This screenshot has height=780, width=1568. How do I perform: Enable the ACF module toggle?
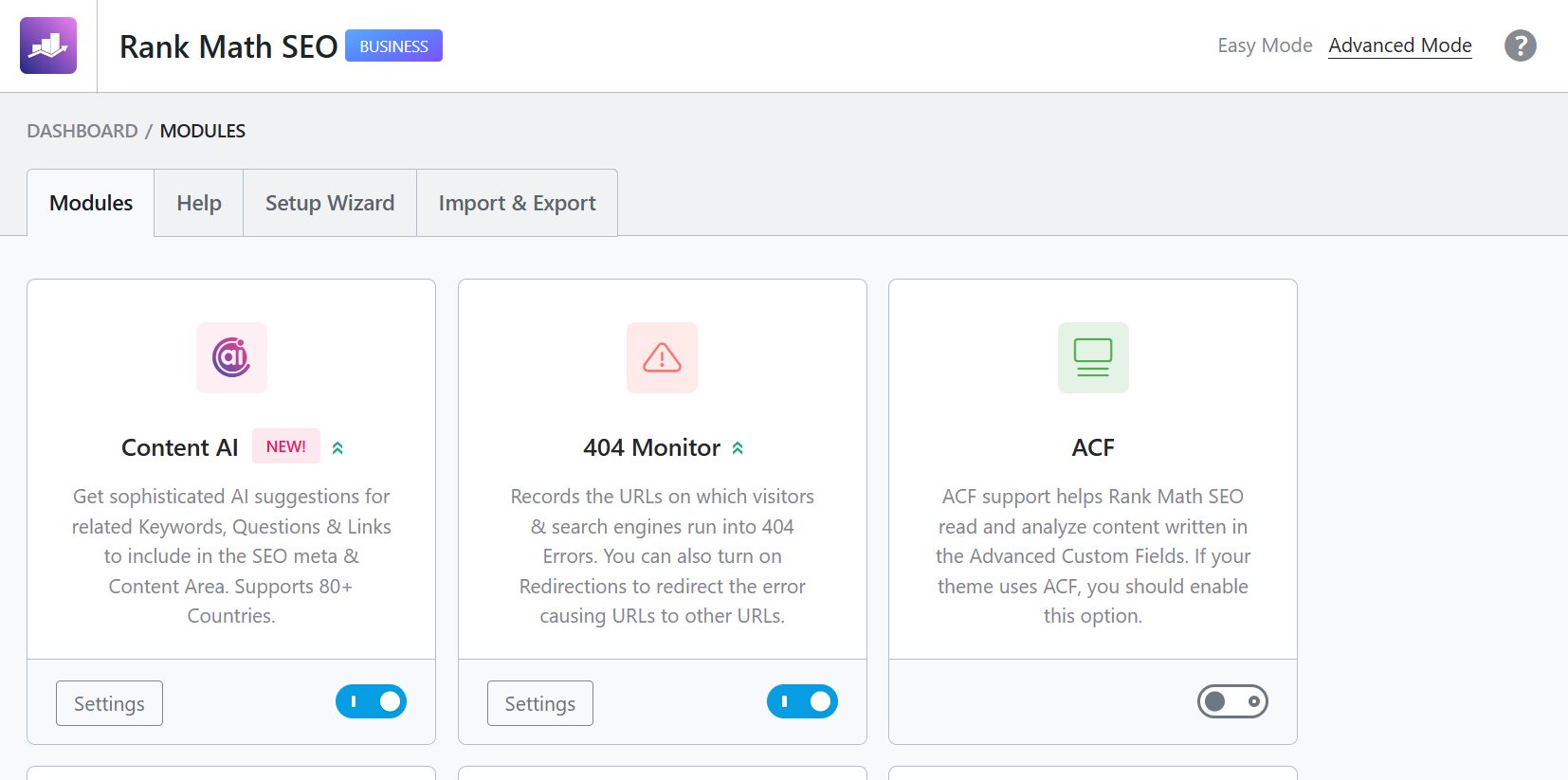1232,701
